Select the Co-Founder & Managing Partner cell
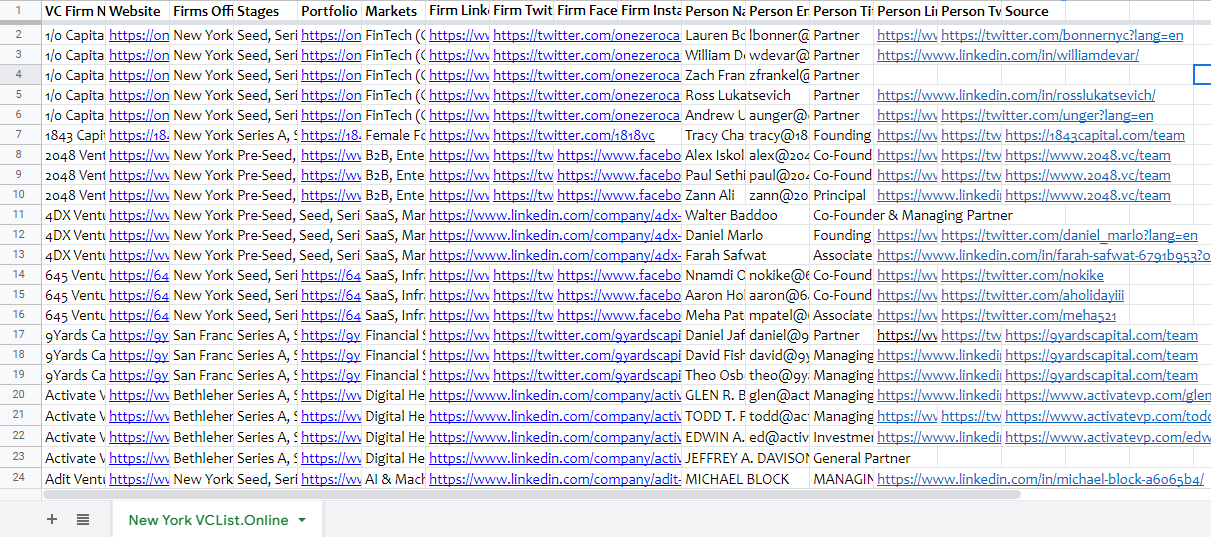 tap(913, 215)
